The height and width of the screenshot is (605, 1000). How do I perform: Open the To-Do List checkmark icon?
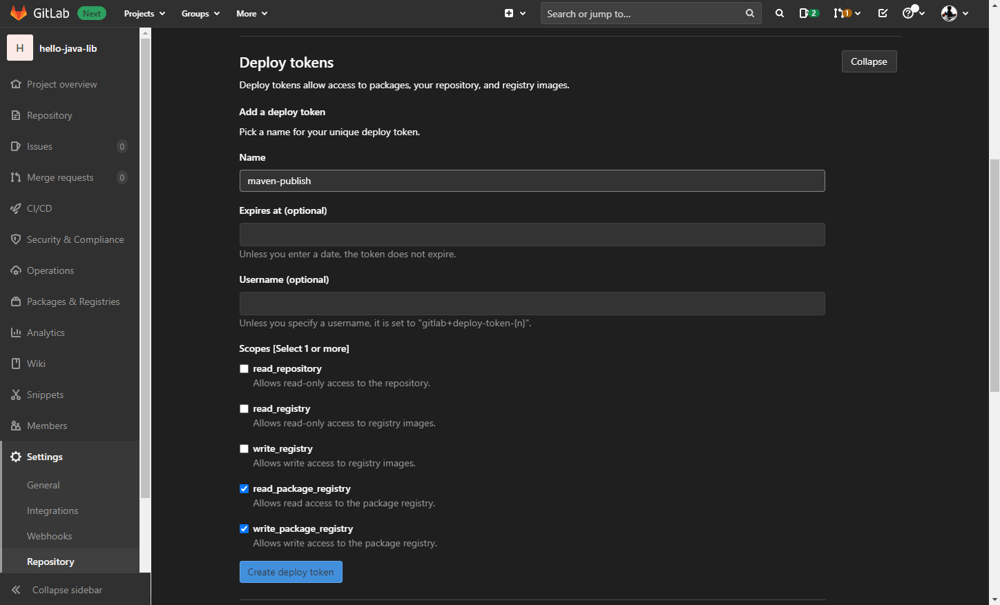coord(883,13)
